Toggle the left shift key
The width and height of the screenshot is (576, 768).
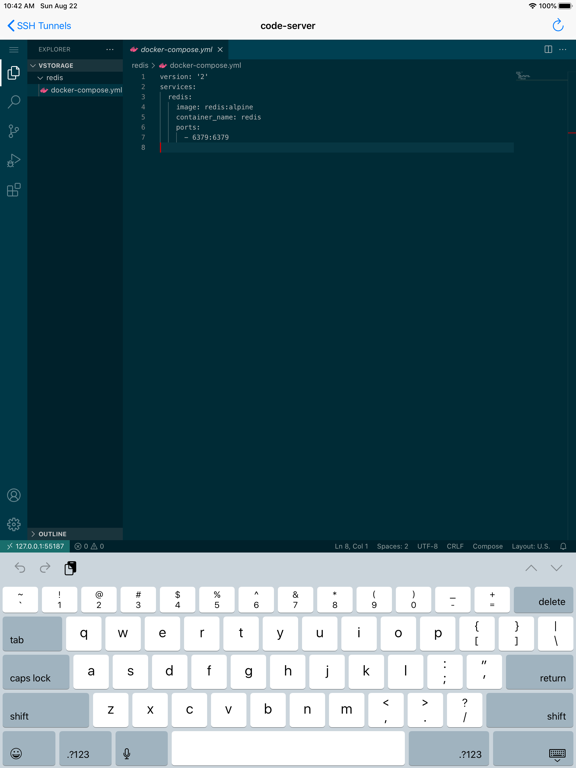click(x=46, y=710)
